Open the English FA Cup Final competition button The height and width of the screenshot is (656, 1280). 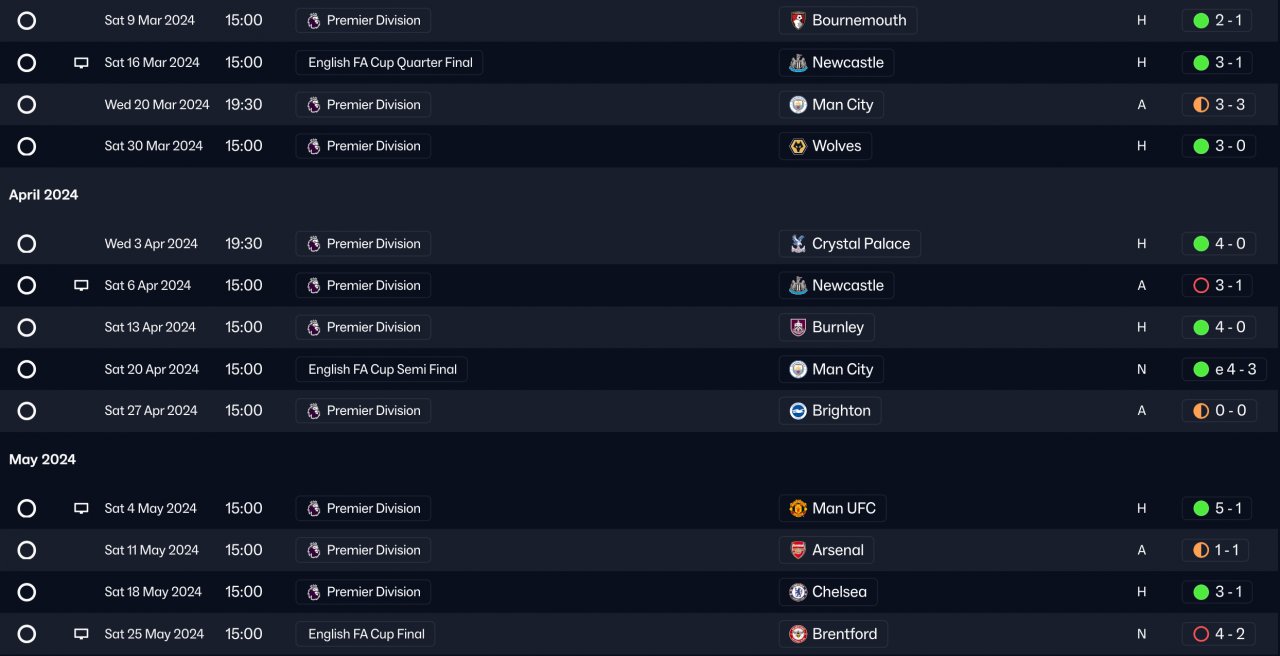pyautogui.click(x=366, y=634)
